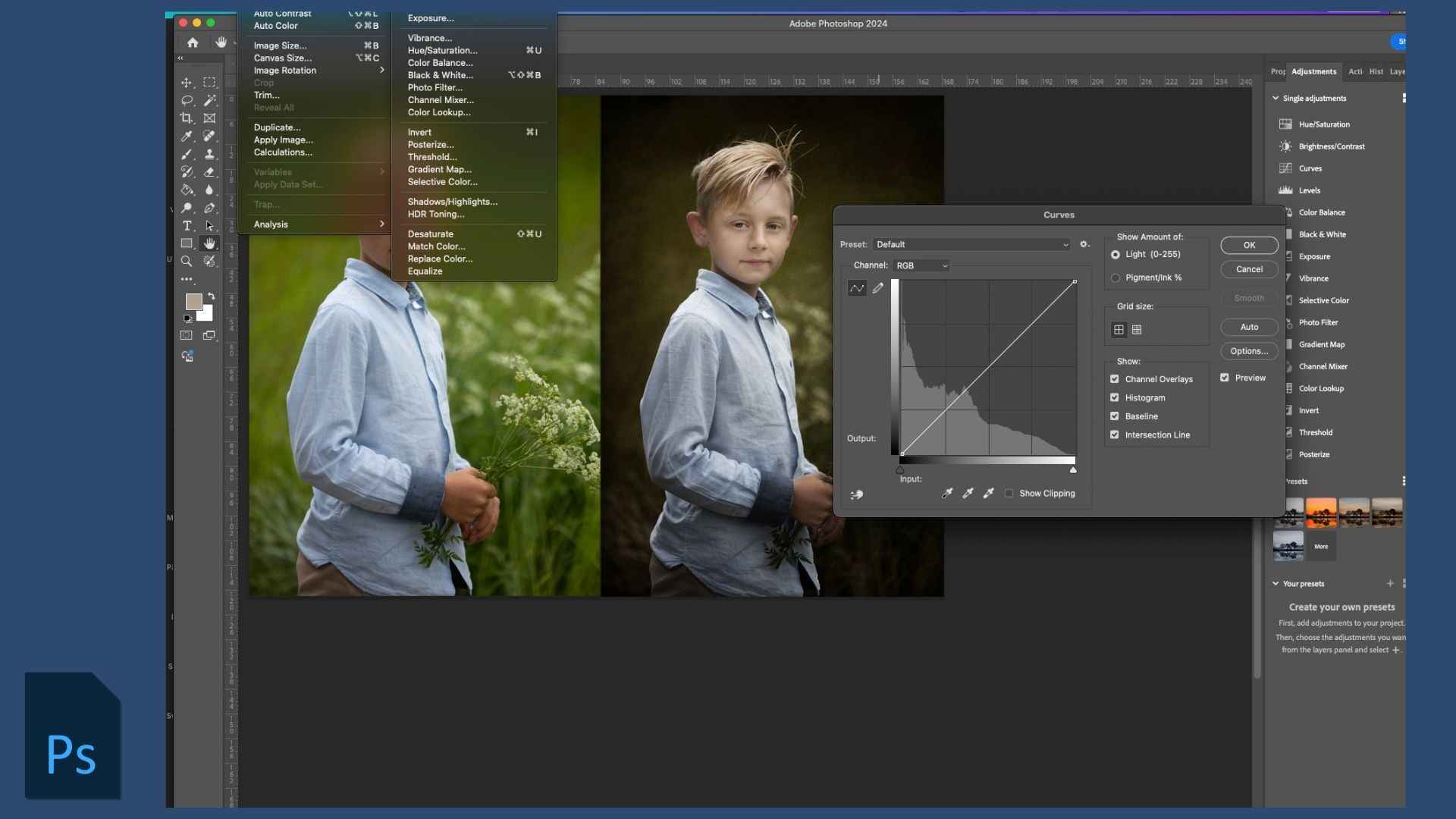Toggle the Intersection Line checkbox
Screen dimensions: 1456x819
coord(1115,435)
